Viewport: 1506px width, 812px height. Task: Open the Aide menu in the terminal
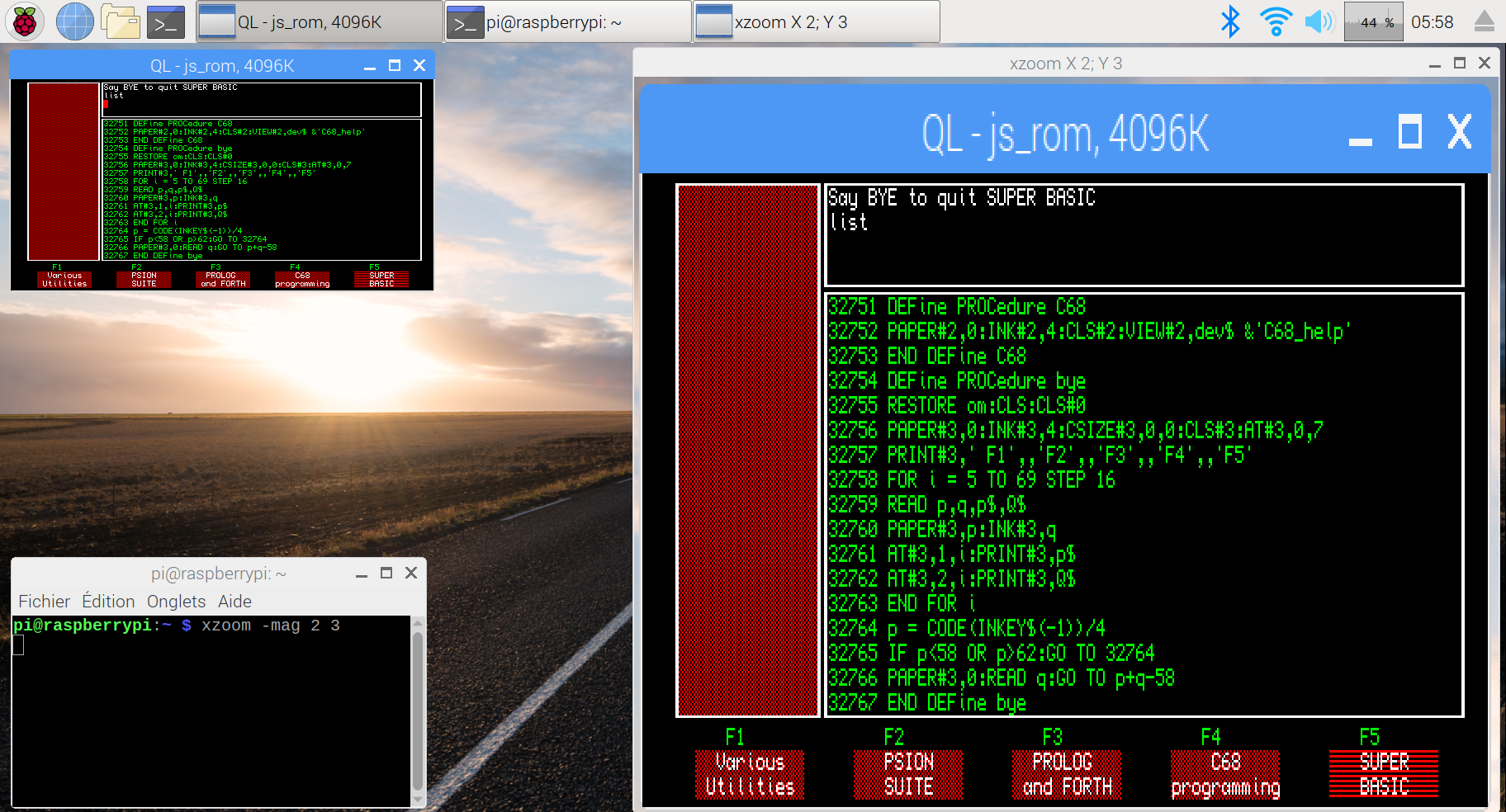pos(234,602)
